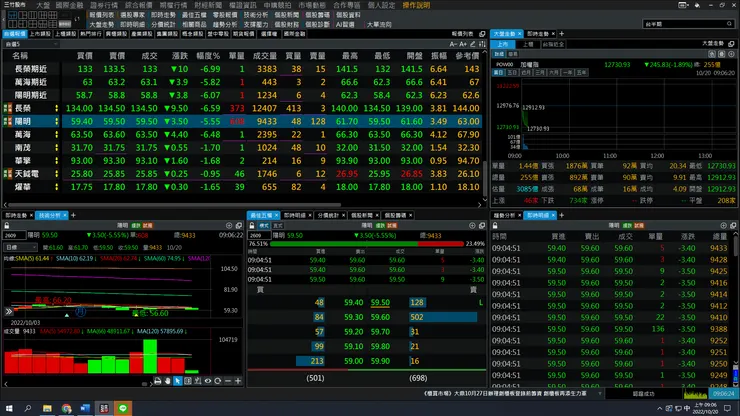Click print icon in chart toolbar
This screenshot has height=416, width=740.
pos(158,381)
